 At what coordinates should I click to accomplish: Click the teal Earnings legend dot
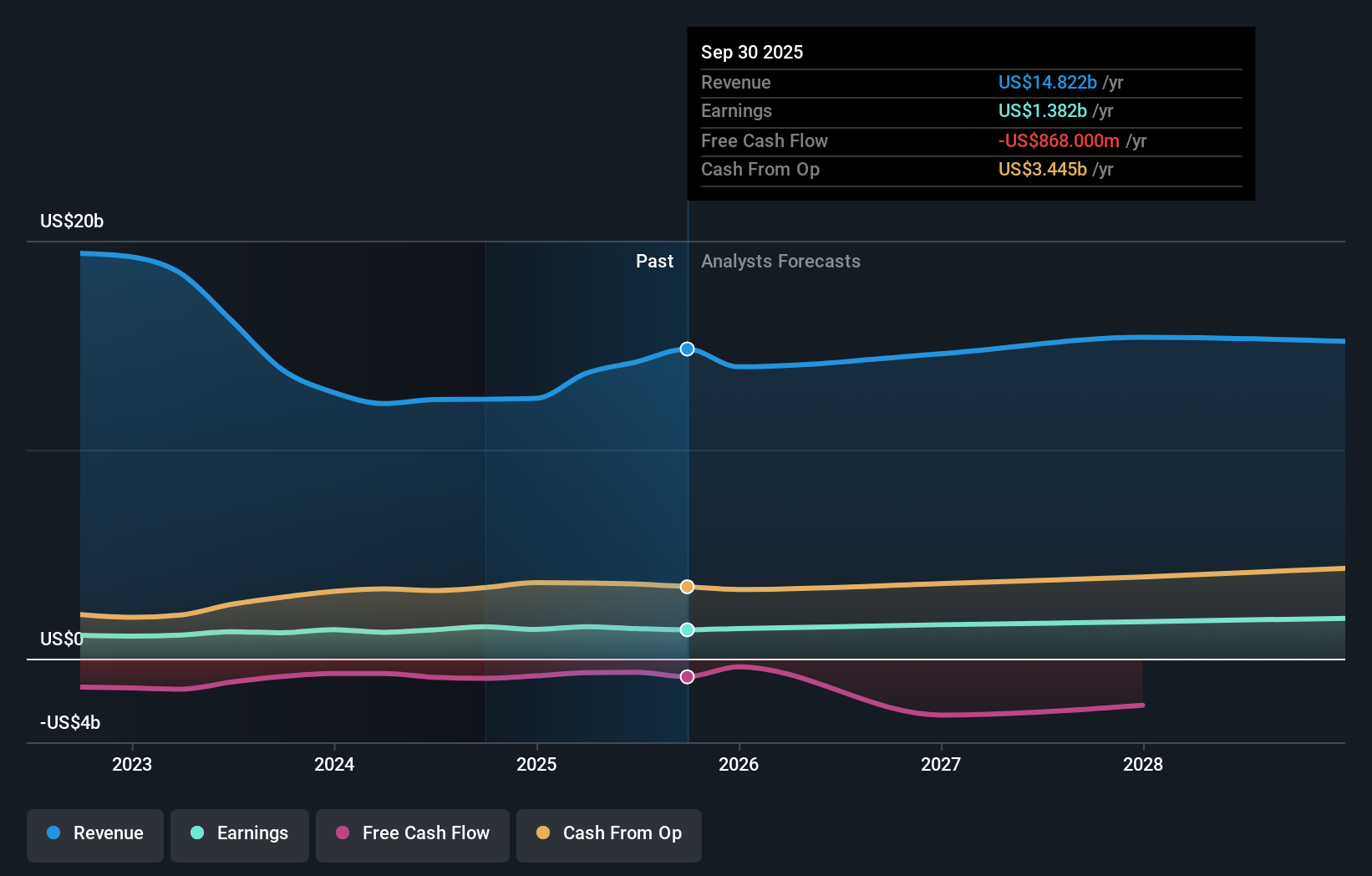click(197, 833)
